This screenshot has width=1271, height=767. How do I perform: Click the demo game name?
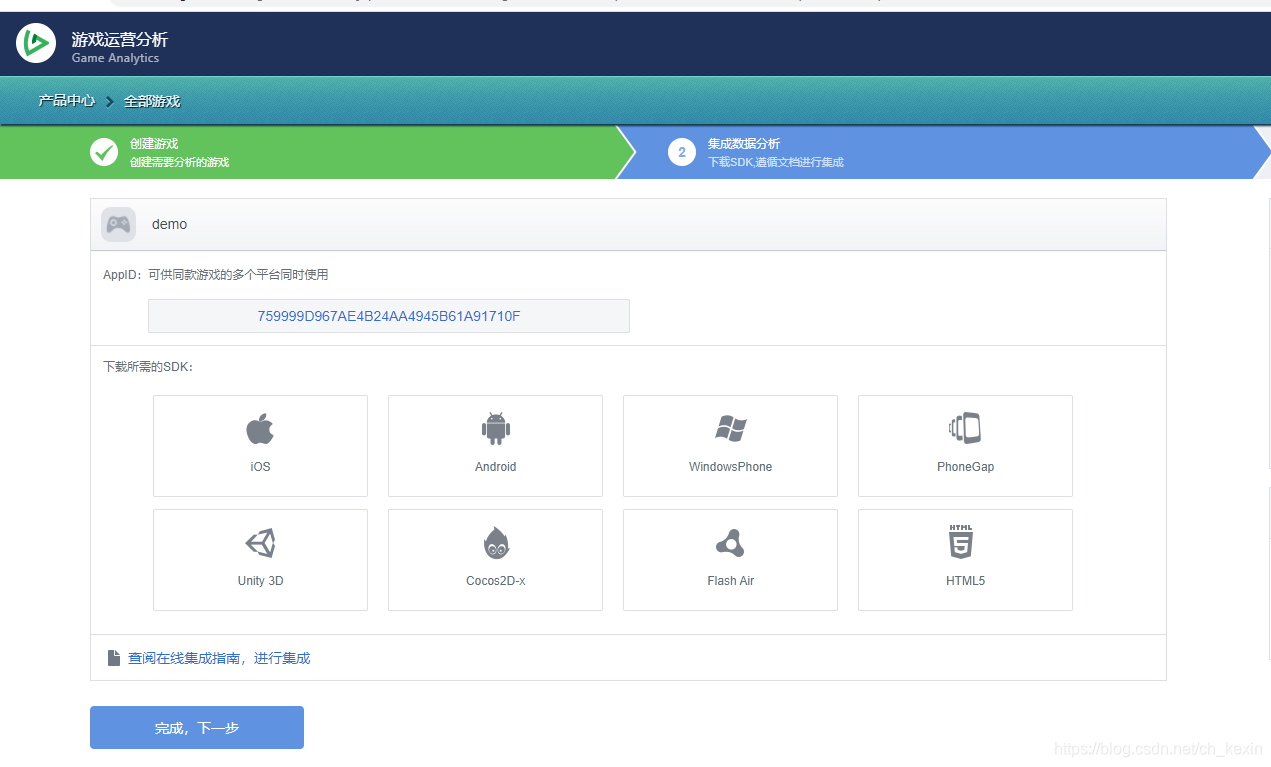[x=169, y=224]
